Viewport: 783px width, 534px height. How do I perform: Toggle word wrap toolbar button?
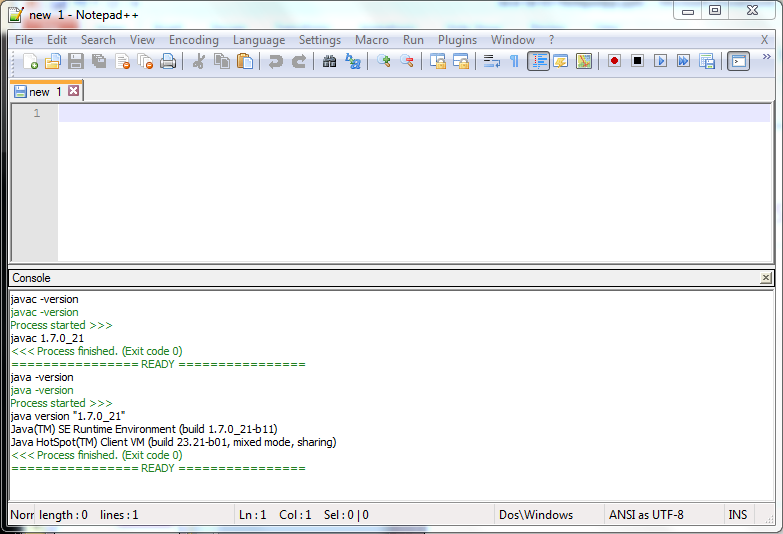pyautogui.click(x=491, y=61)
